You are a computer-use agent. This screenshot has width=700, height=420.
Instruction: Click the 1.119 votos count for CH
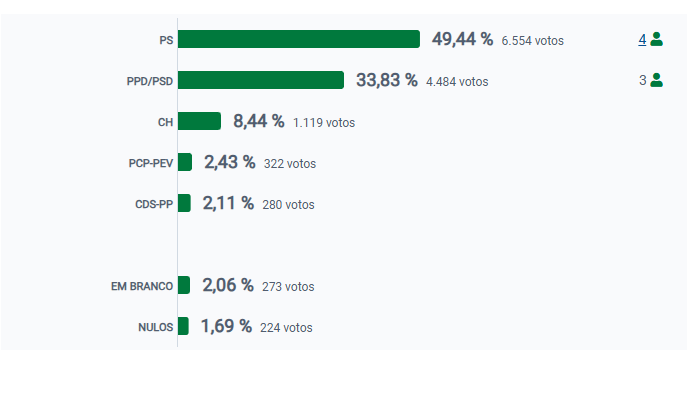324,123
